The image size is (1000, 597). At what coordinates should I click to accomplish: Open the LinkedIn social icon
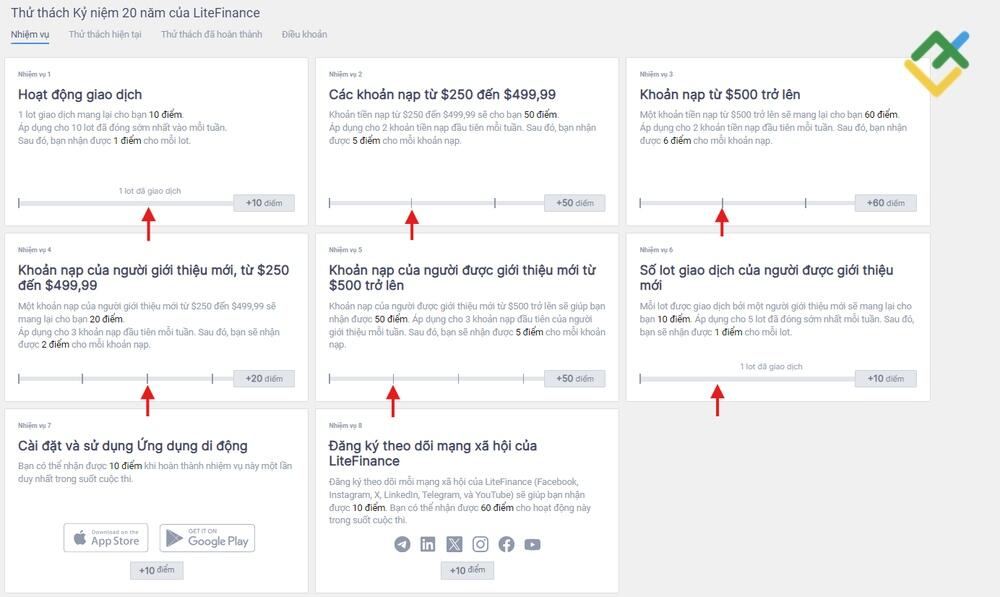point(428,544)
